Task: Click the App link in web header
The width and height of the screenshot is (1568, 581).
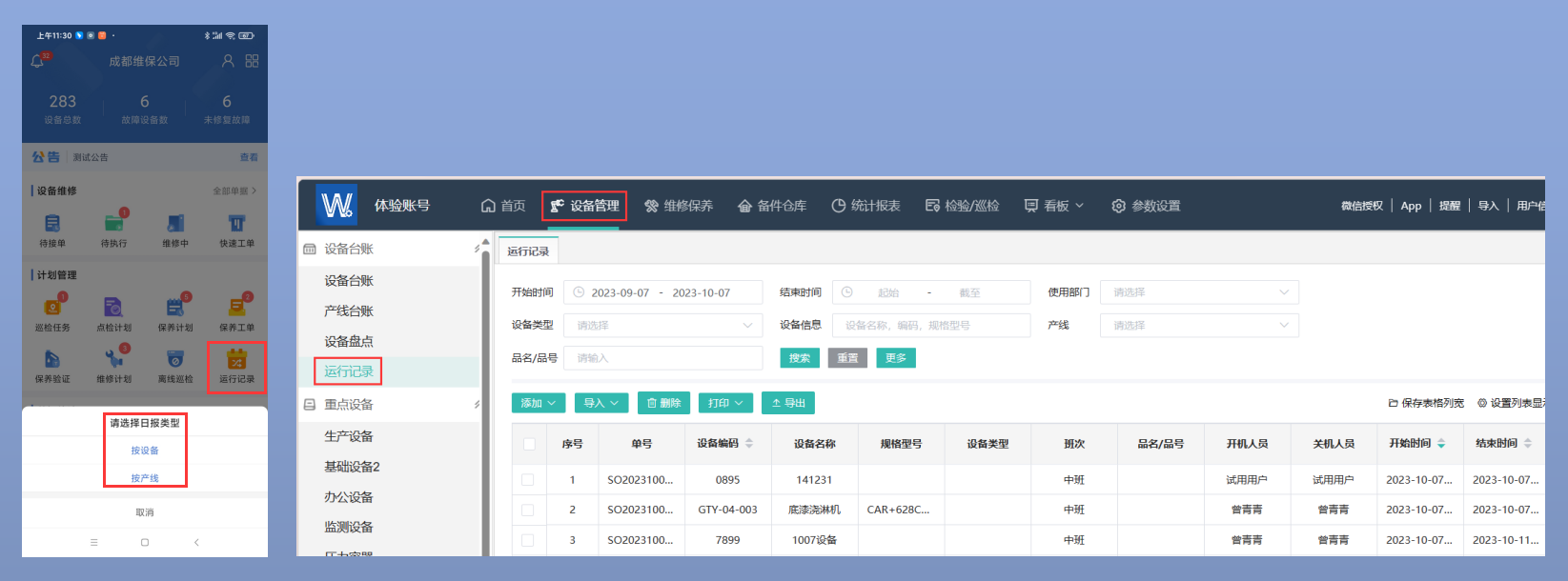Action: coord(1412,206)
